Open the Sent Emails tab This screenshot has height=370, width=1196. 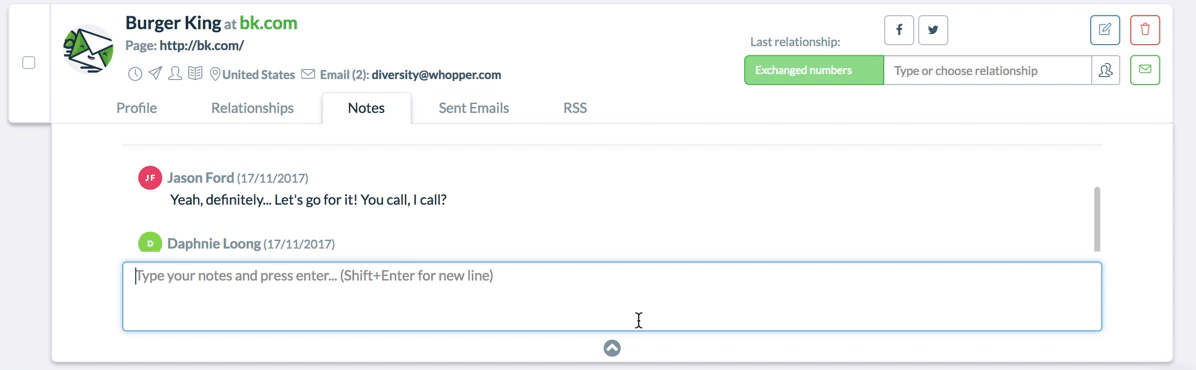tap(474, 108)
